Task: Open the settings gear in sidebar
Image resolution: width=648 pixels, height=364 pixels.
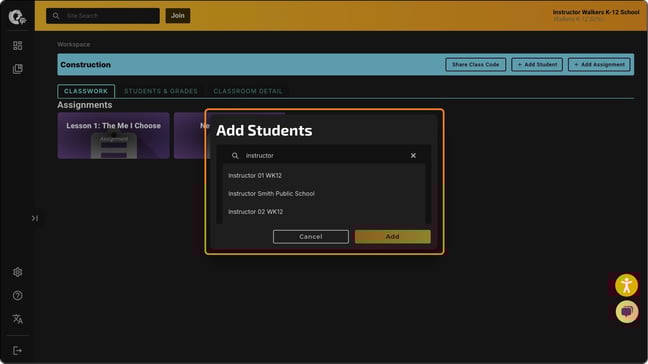Action: 17,272
